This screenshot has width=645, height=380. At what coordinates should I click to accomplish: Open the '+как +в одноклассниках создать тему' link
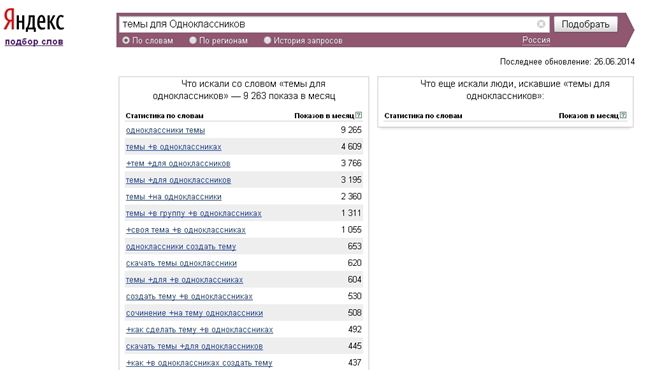[x=199, y=363]
